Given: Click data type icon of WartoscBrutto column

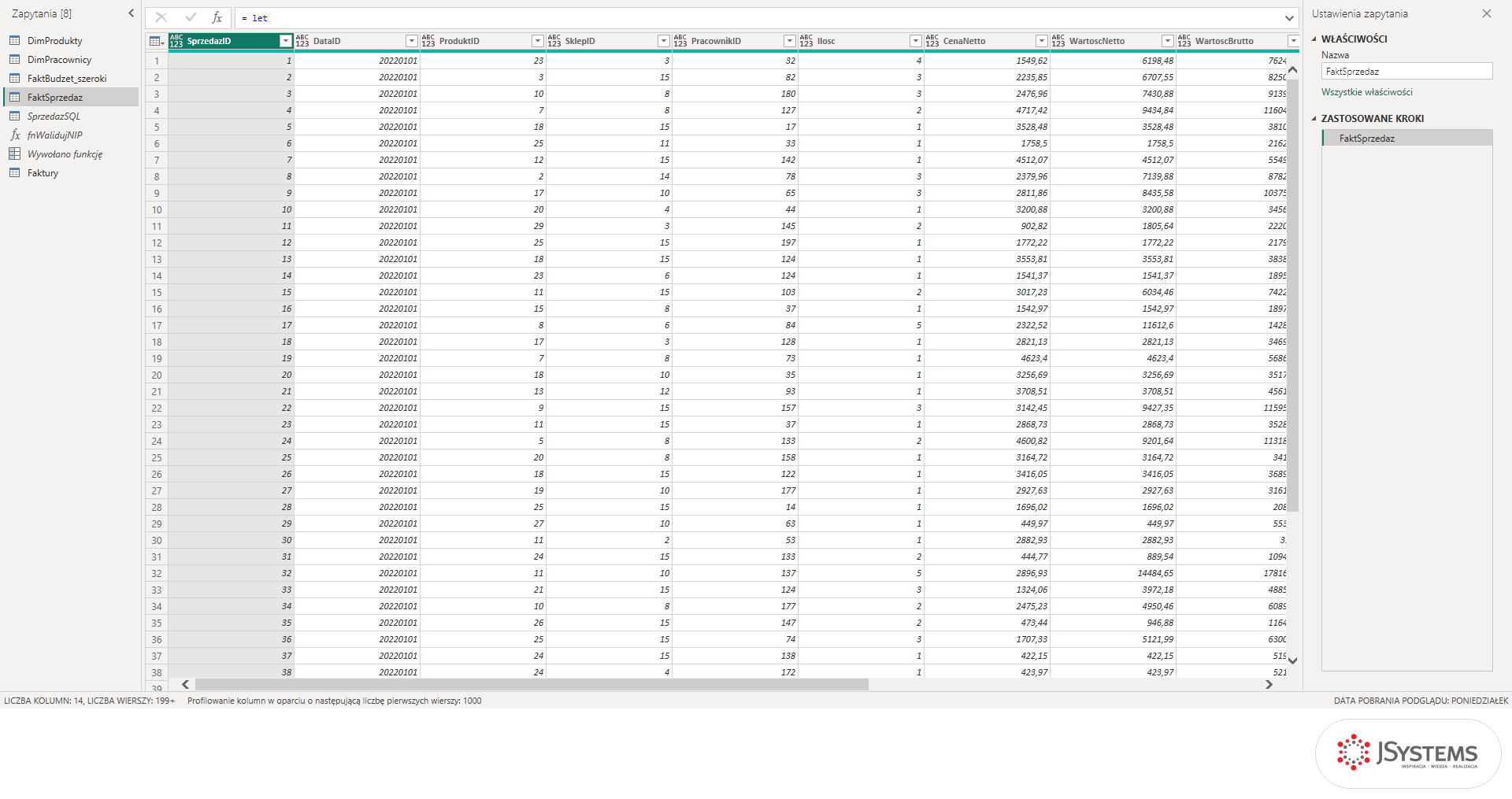Looking at the screenshot, I should (x=1184, y=41).
